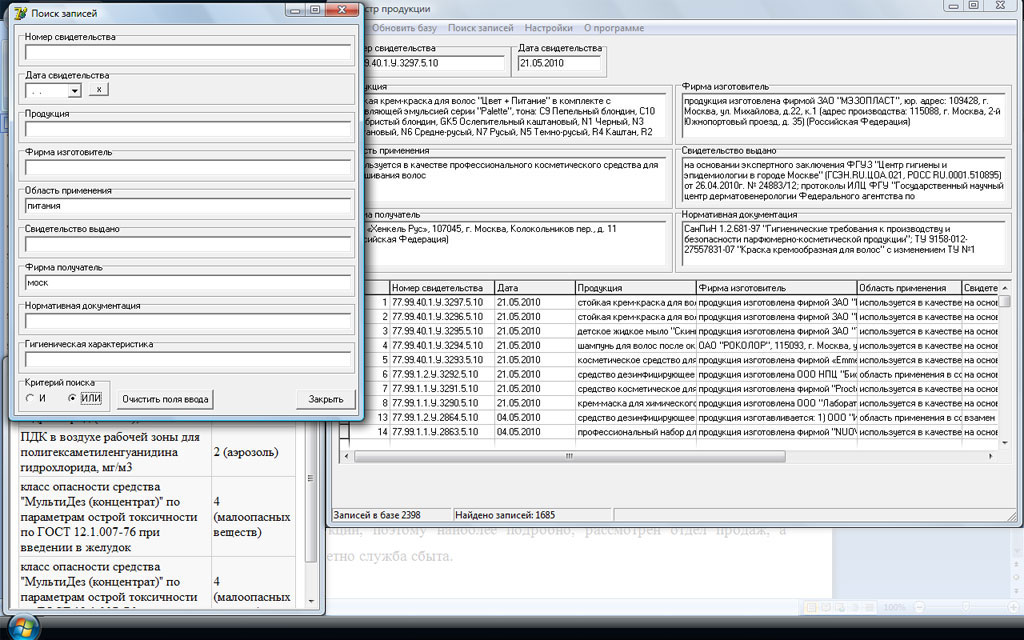Click the Windows Start orb
The height and width of the screenshot is (640, 1024).
point(22,627)
